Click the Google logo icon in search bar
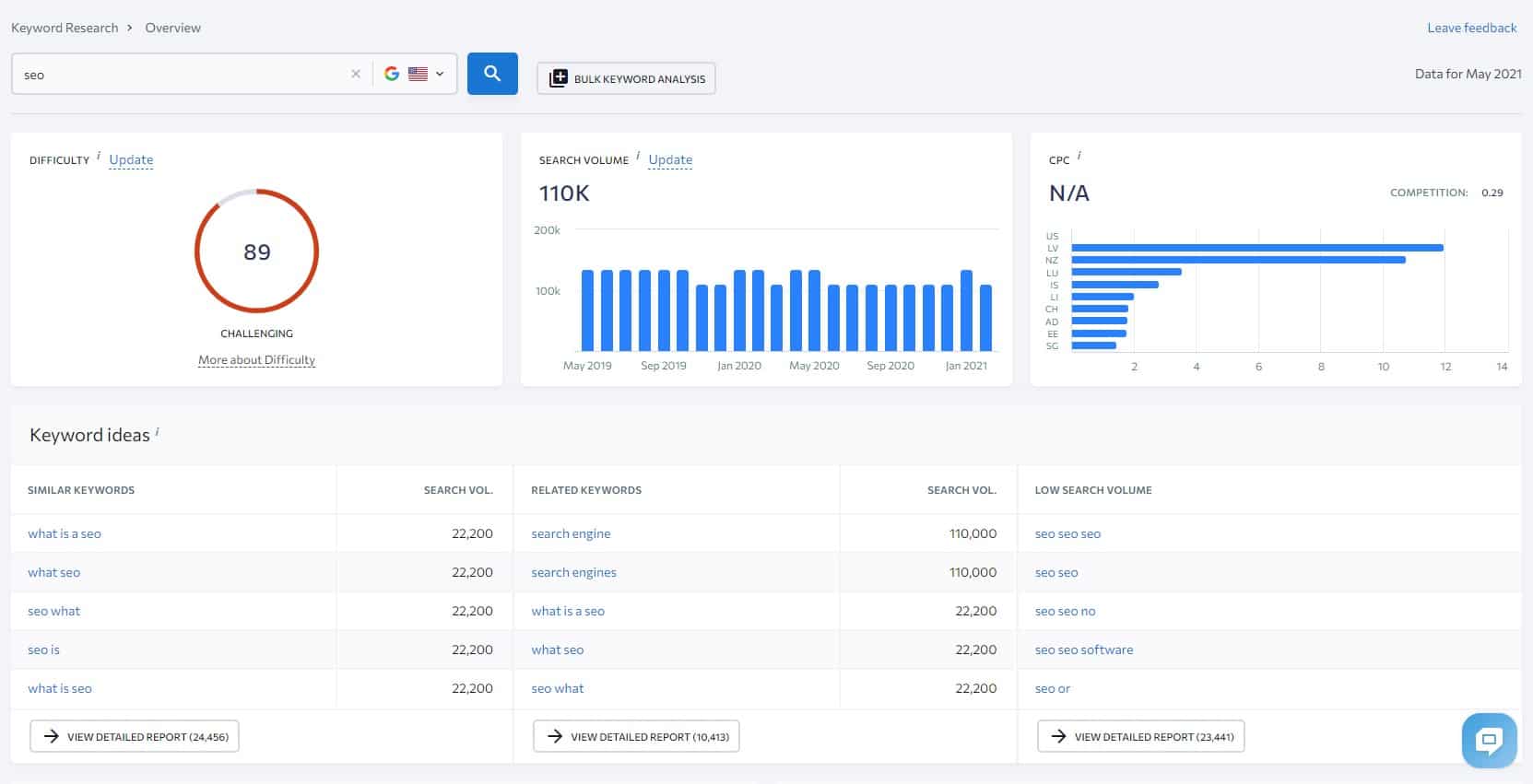 (392, 74)
